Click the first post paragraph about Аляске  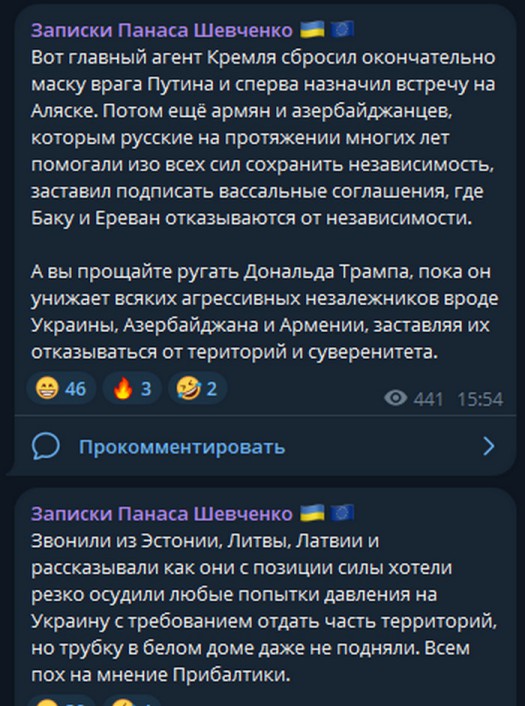264,138
